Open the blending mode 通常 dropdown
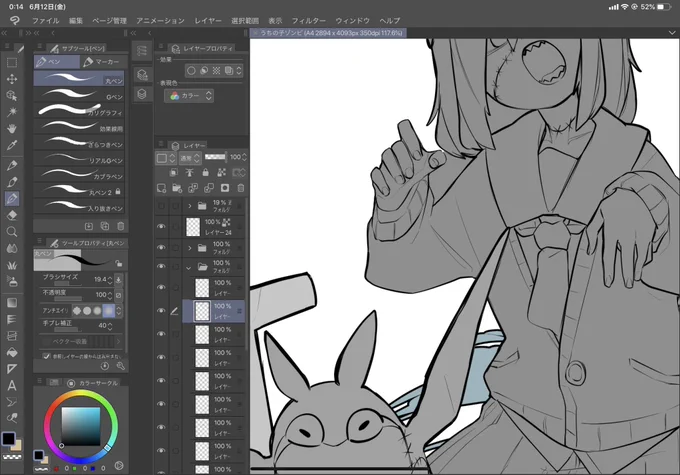The width and height of the screenshot is (680, 475). (190, 157)
